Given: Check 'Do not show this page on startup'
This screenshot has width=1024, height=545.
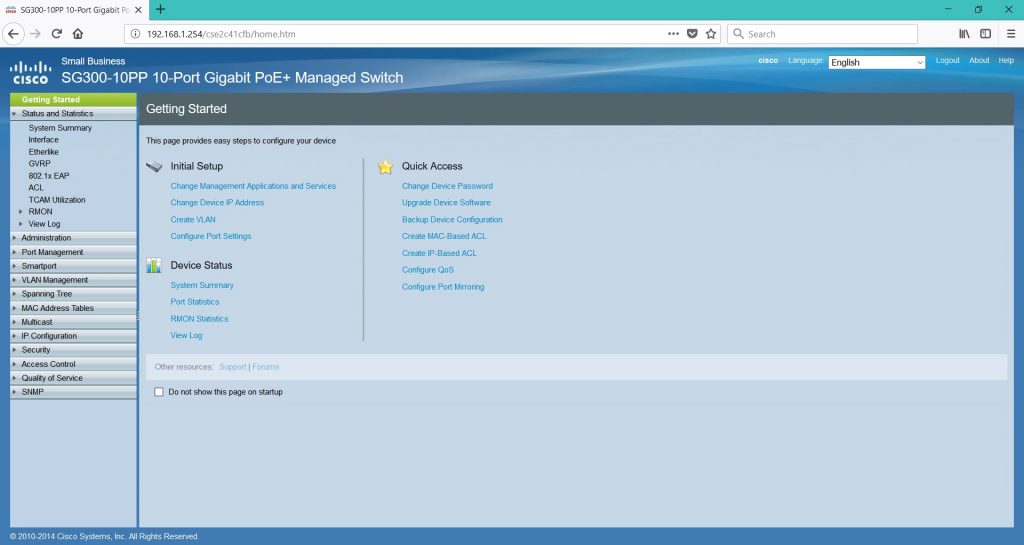Looking at the screenshot, I should pos(159,392).
